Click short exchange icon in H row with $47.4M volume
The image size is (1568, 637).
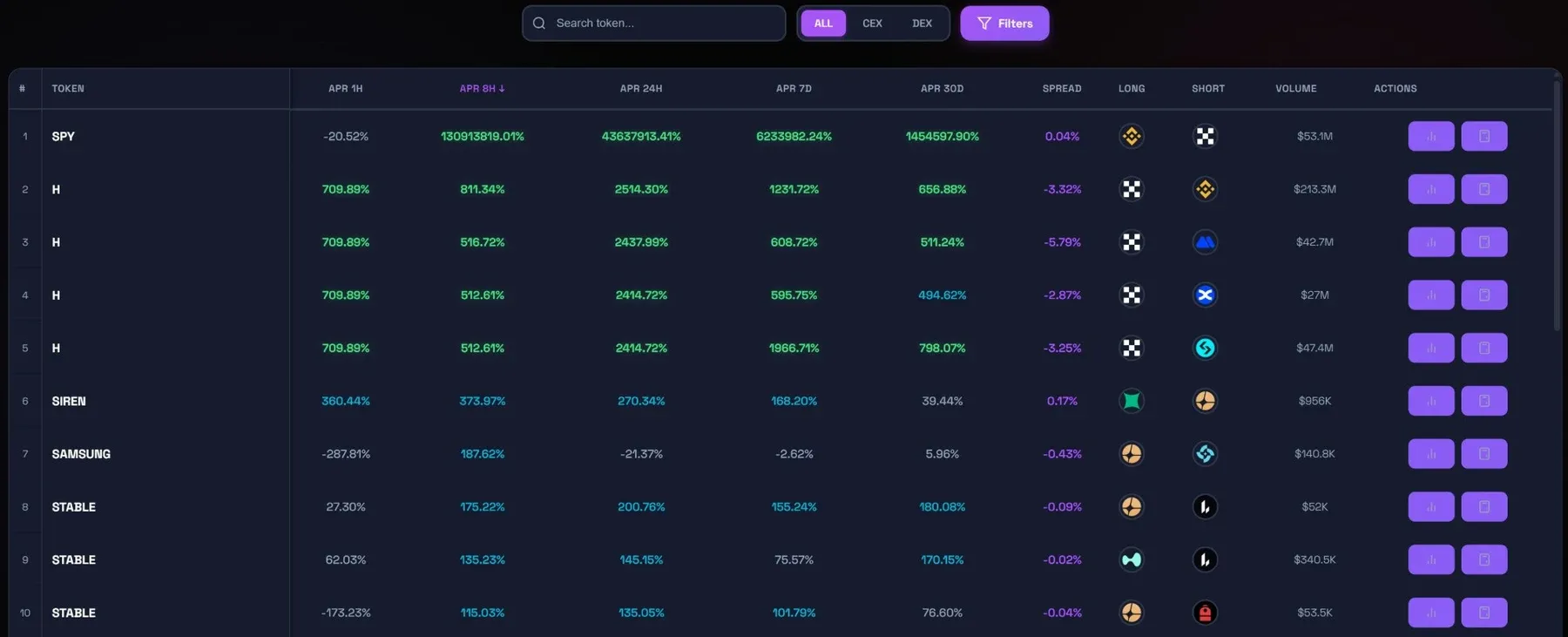pyautogui.click(x=1205, y=348)
